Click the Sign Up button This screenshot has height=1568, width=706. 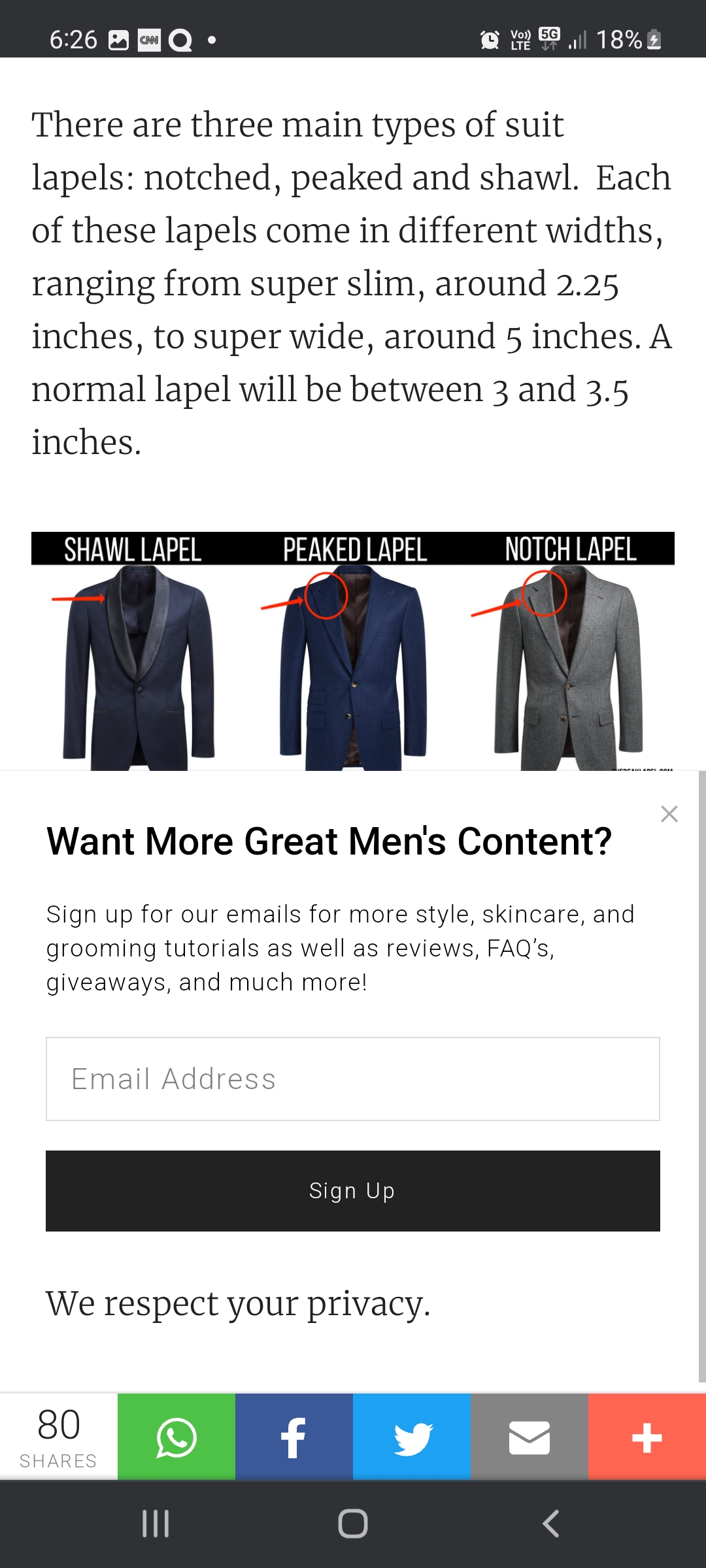[353, 1191]
